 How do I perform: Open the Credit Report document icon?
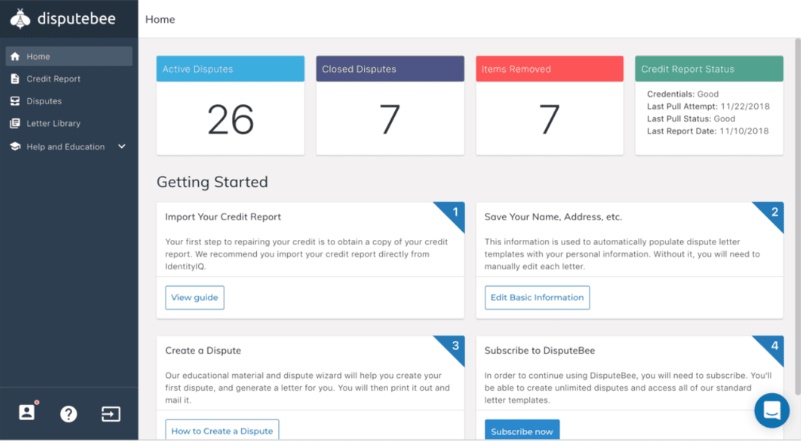pyautogui.click(x=15, y=79)
